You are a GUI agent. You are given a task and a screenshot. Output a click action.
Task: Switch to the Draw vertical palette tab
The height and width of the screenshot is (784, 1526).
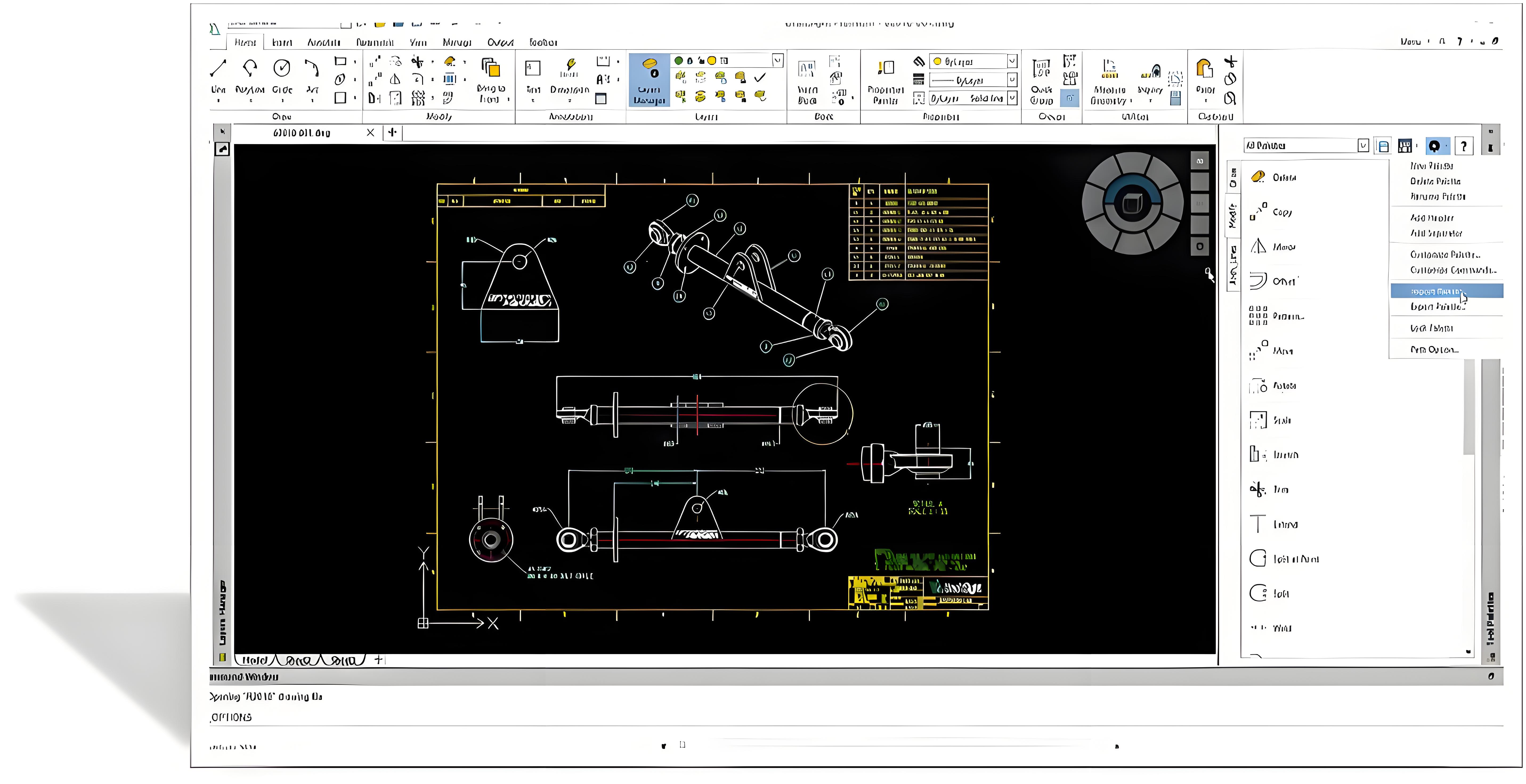pos(1233,178)
